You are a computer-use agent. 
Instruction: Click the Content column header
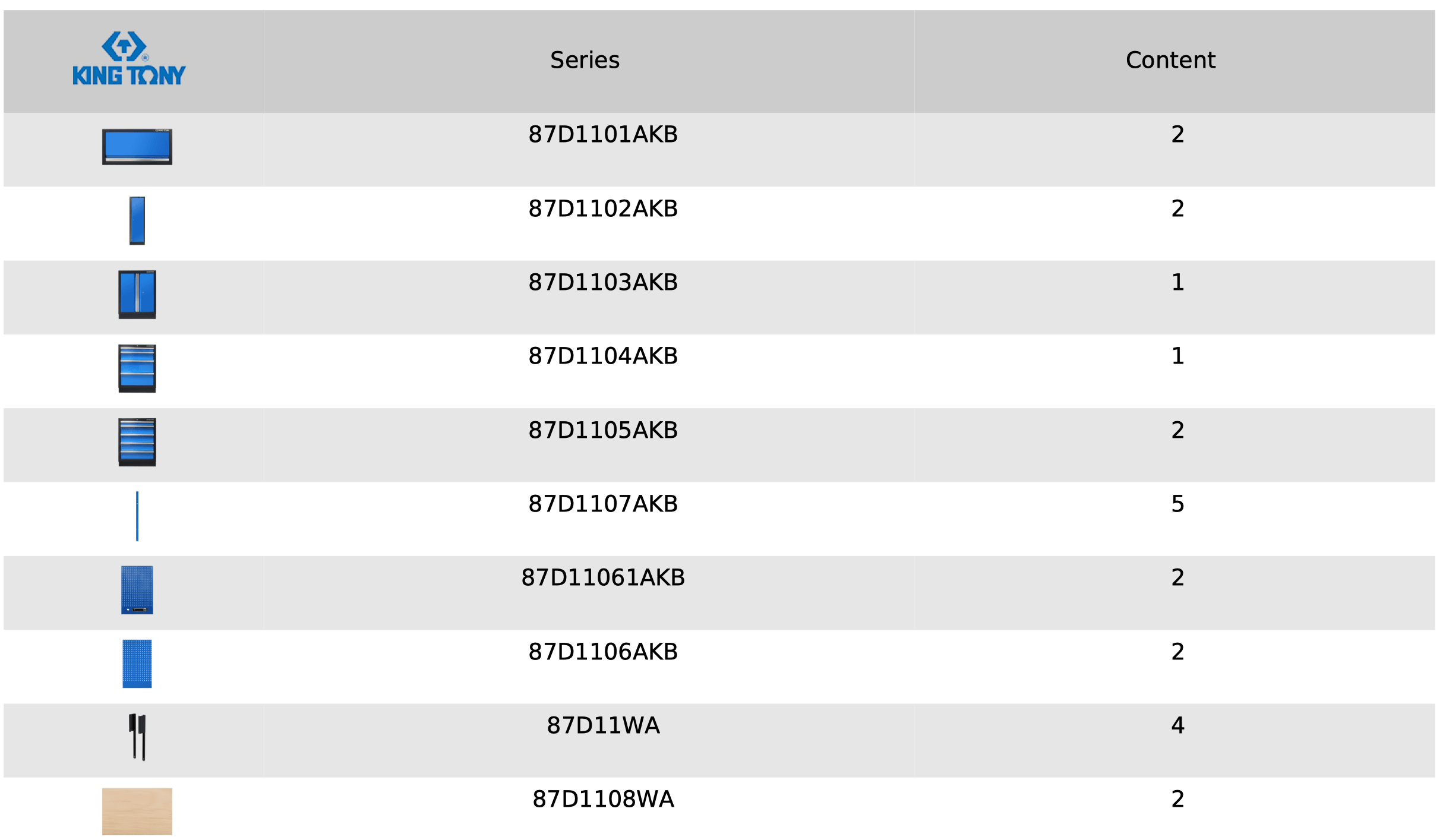tap(1171, 60)
